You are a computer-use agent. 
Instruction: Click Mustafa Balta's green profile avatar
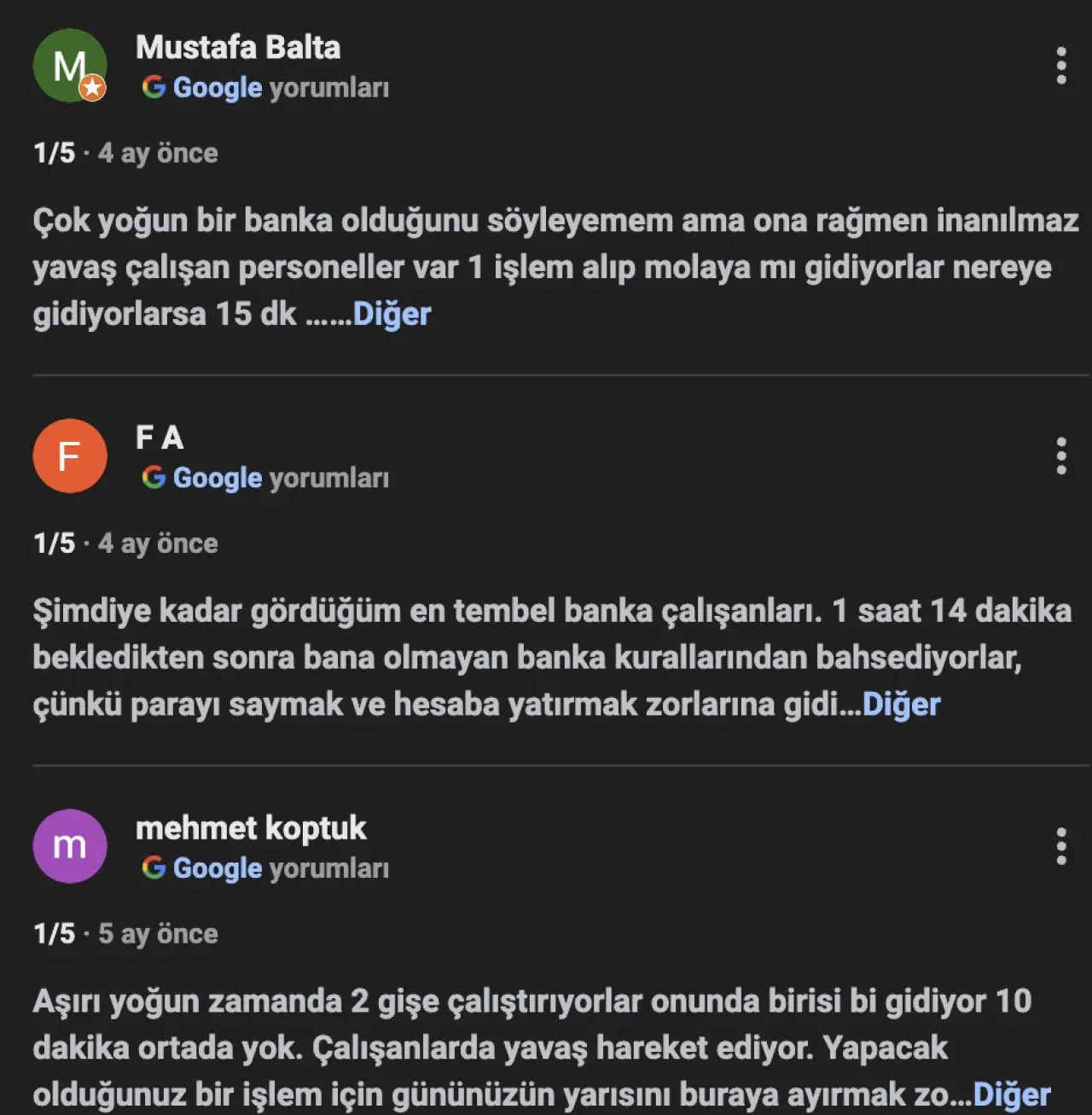coord(67,63)
